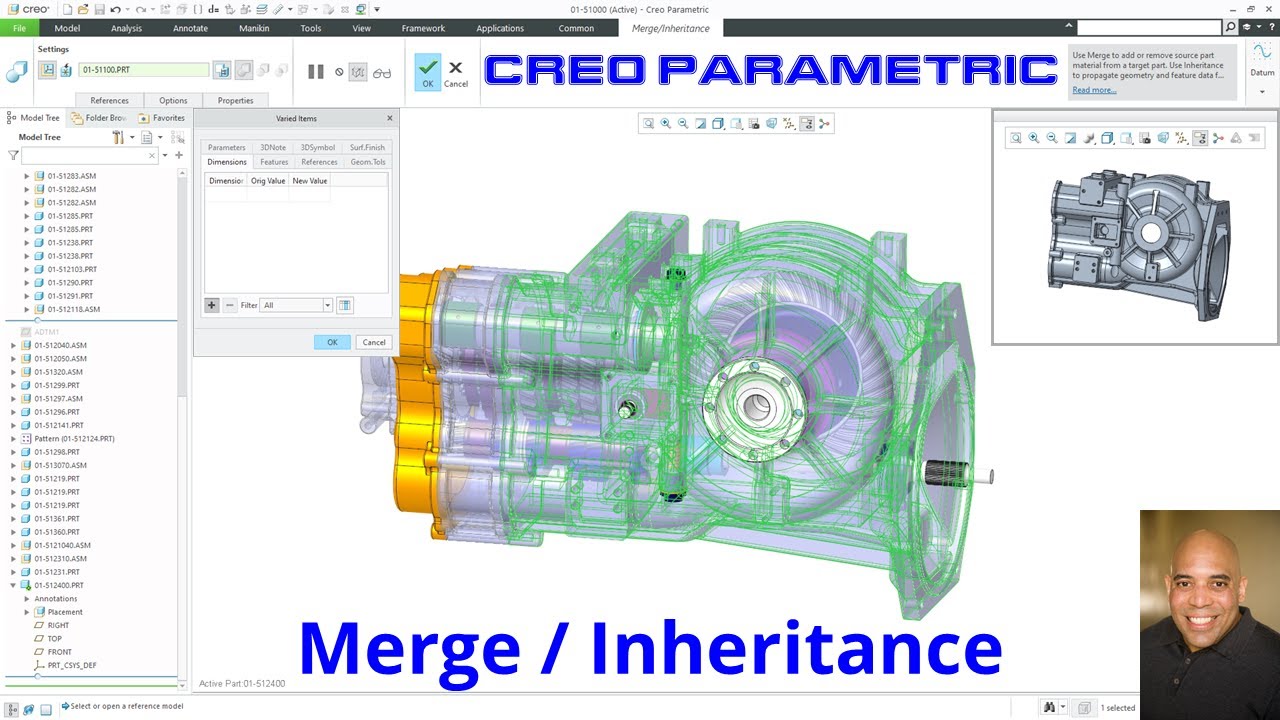Click Zoom Out icon in main graphics toolbar
This screenshot has width=1280, height=720.
pyautogui.click(x=683, y=123)
